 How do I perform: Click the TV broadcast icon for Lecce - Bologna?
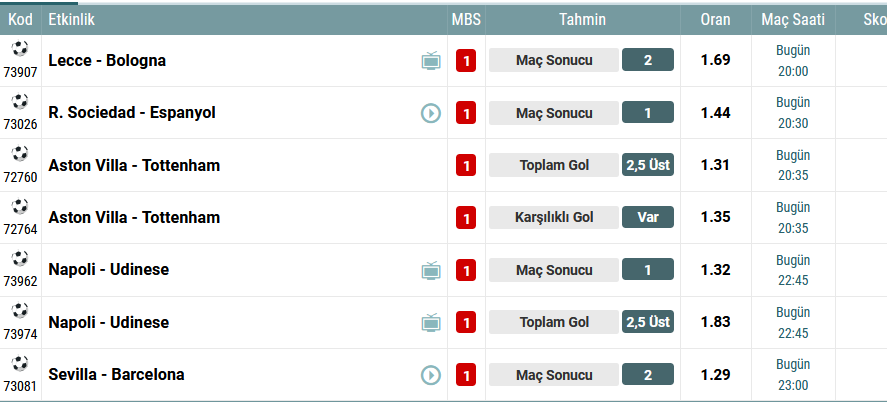point(431,60)
